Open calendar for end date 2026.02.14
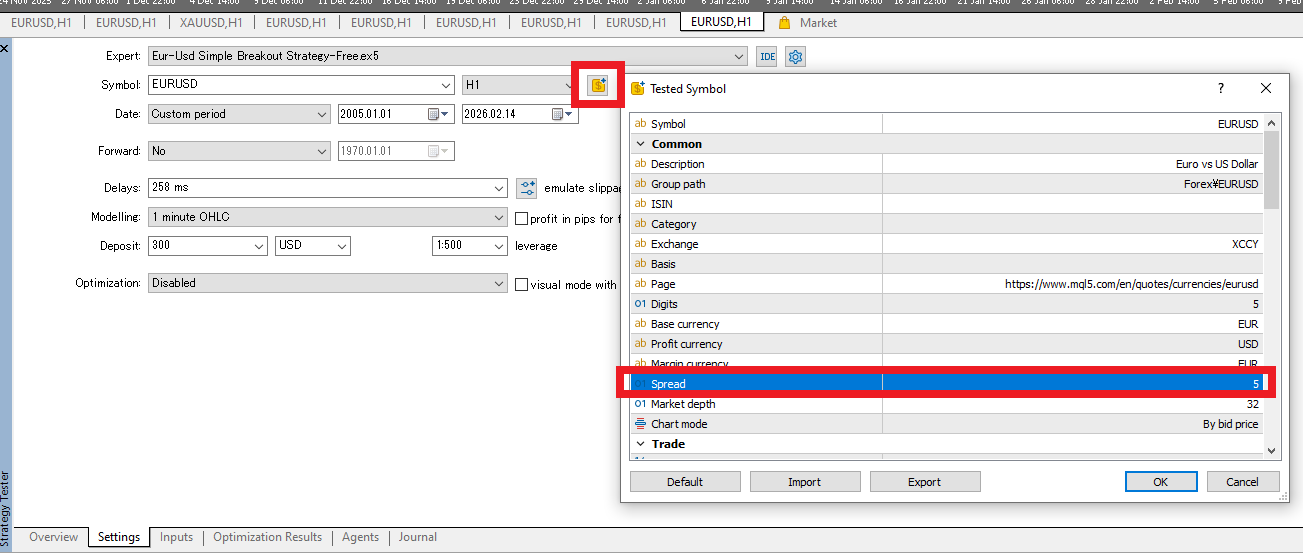 point(564,114)
